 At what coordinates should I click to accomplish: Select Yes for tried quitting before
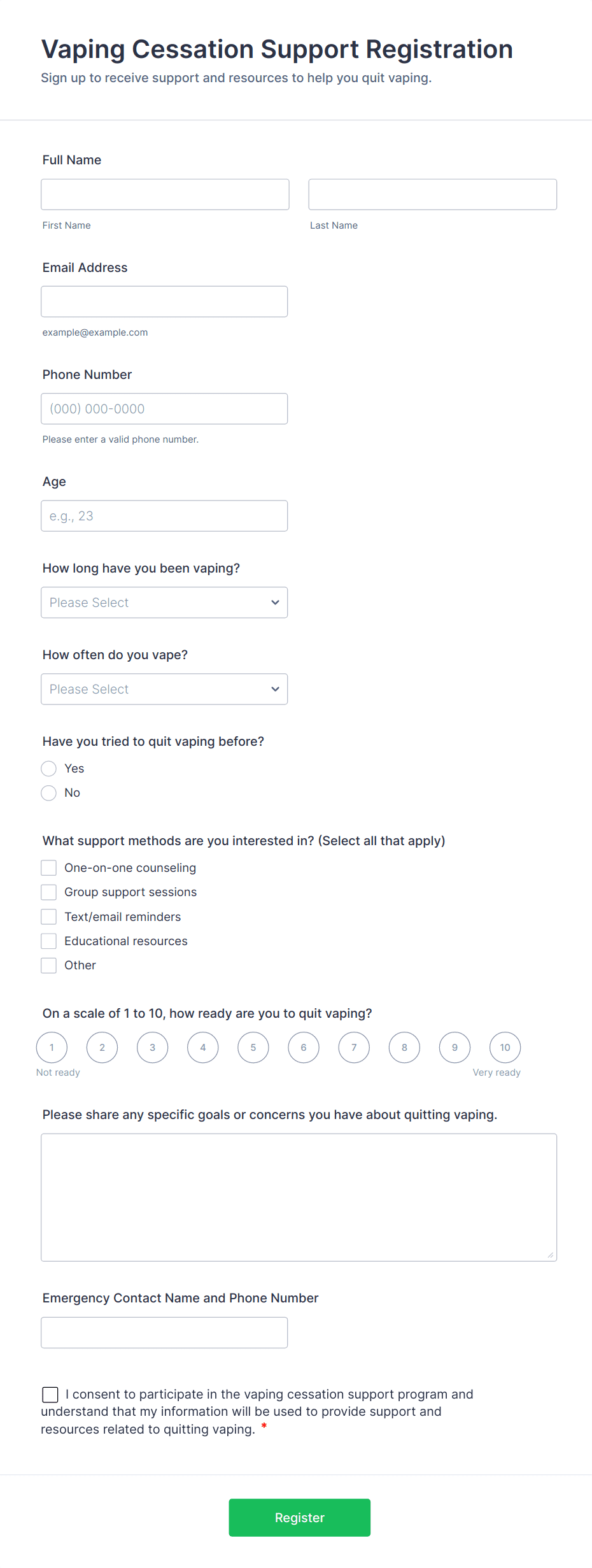coord(49,769)
